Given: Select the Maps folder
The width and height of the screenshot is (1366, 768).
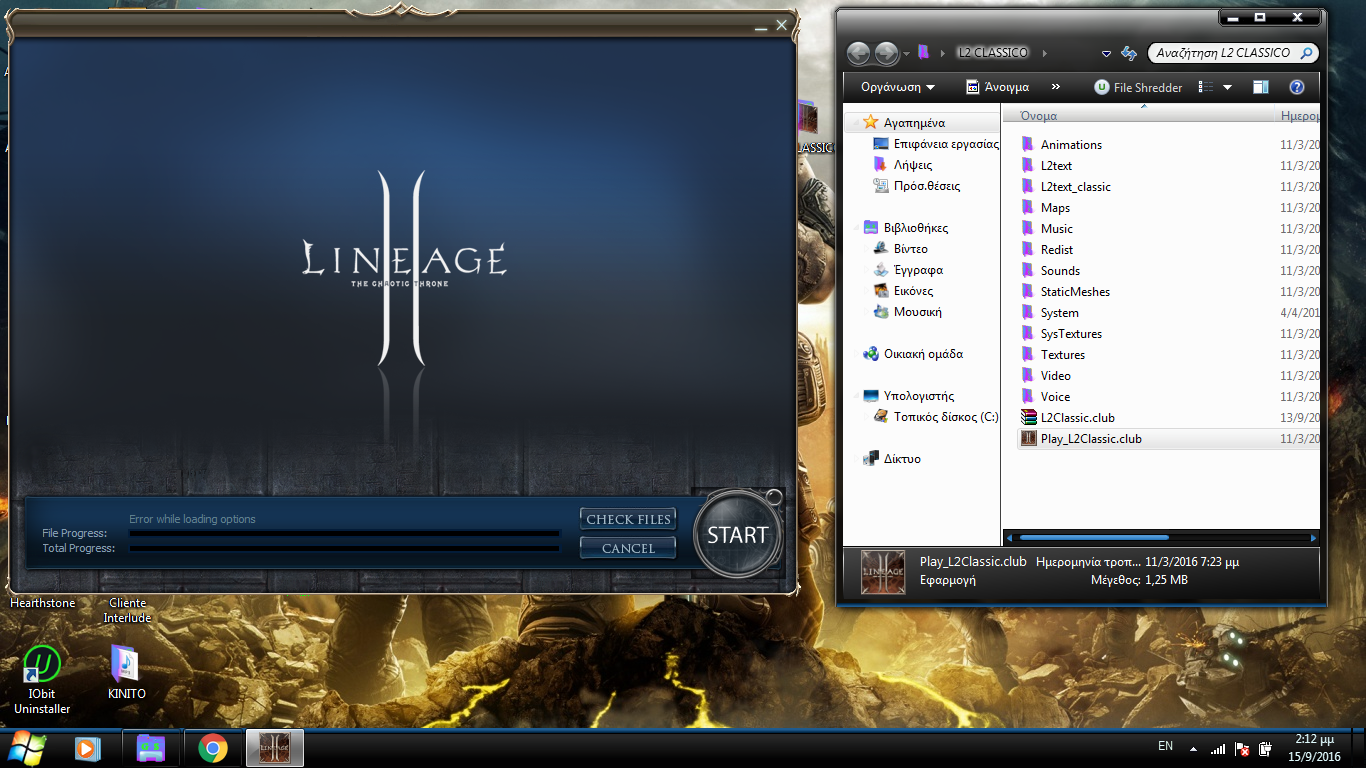Looking at the screenshot, I should pos(1055,207).
